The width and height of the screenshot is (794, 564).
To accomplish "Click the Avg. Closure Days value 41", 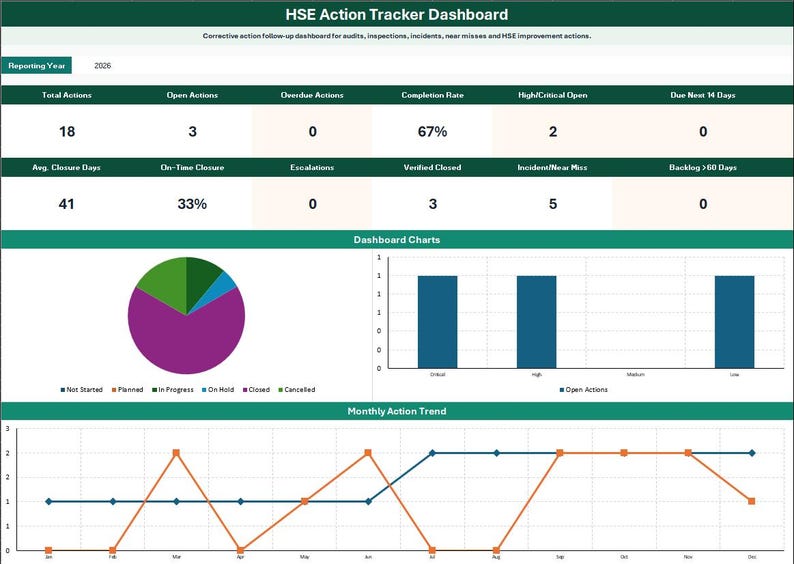I will [67, 204].
